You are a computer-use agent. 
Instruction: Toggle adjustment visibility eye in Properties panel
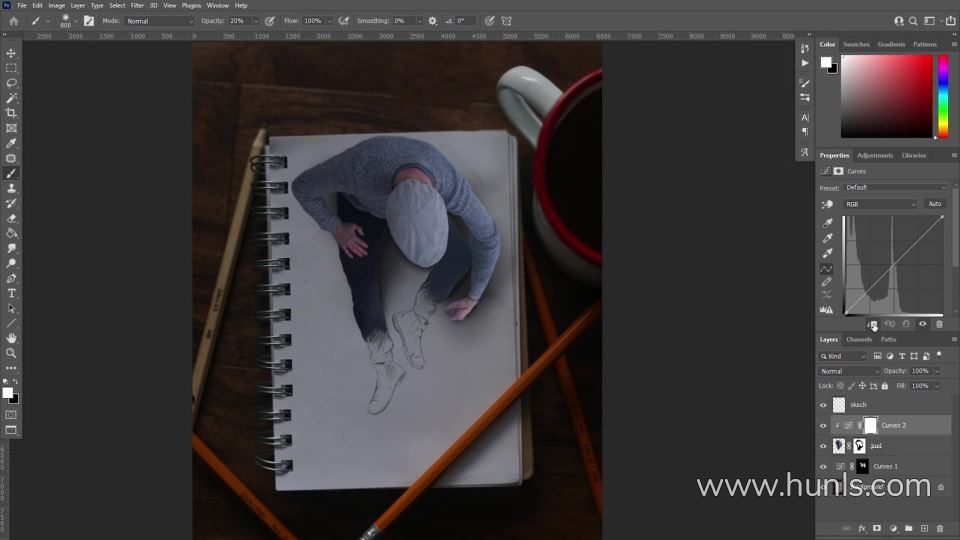tap(923, 324)
